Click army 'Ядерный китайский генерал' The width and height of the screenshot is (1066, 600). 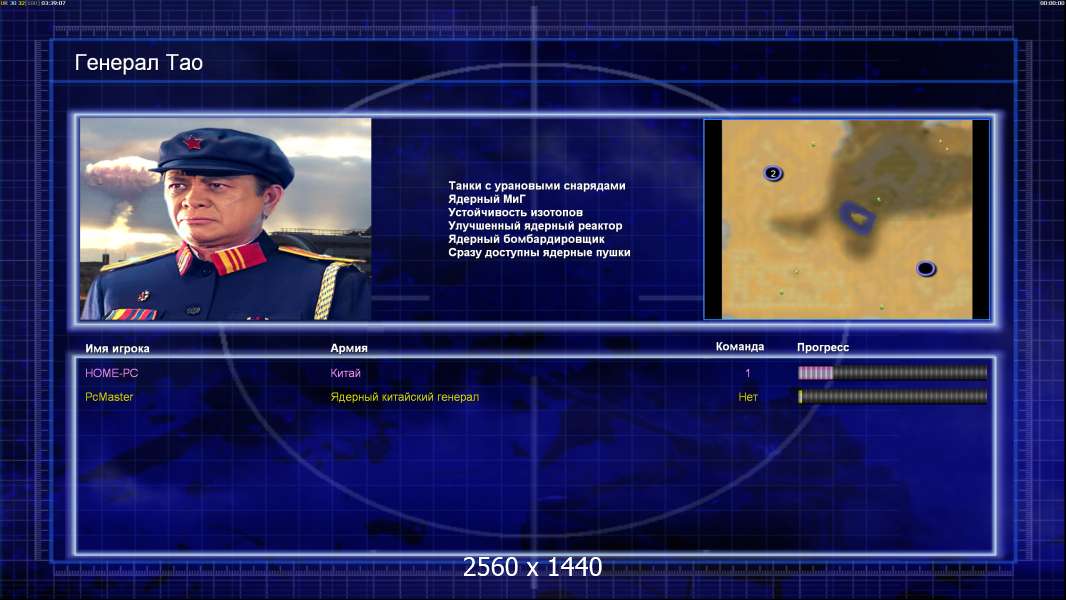(x=405, y=397)
